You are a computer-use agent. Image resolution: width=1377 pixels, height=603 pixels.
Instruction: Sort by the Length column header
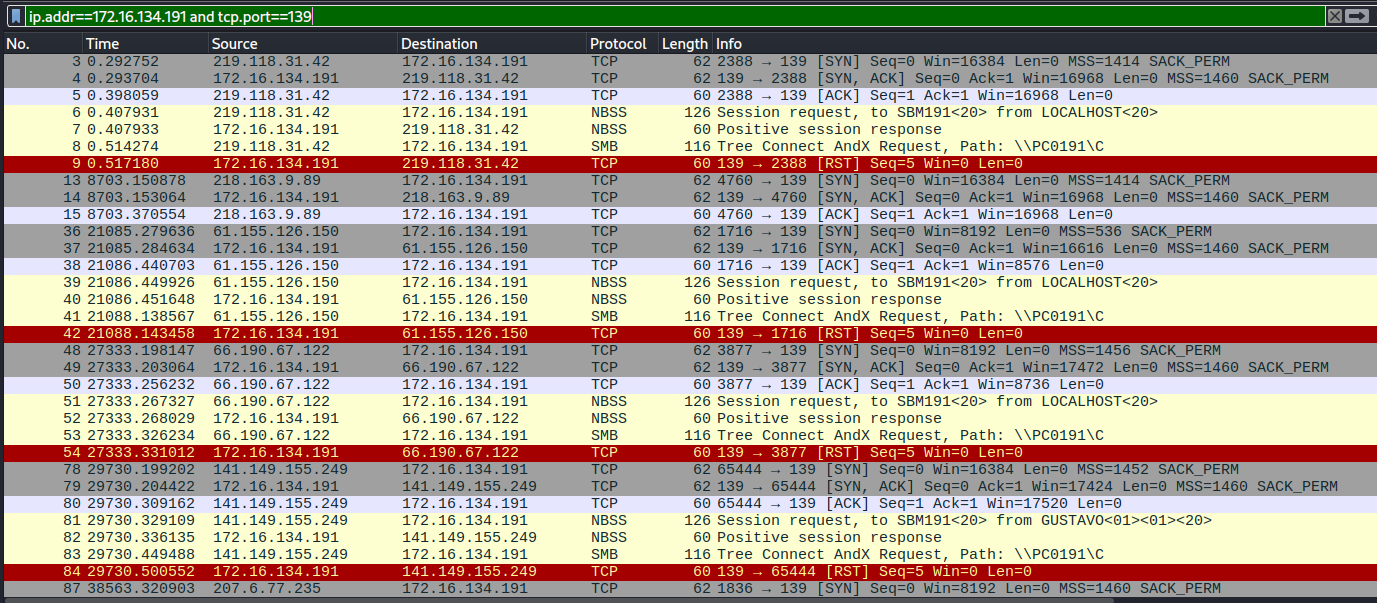(x=685, y=44)
